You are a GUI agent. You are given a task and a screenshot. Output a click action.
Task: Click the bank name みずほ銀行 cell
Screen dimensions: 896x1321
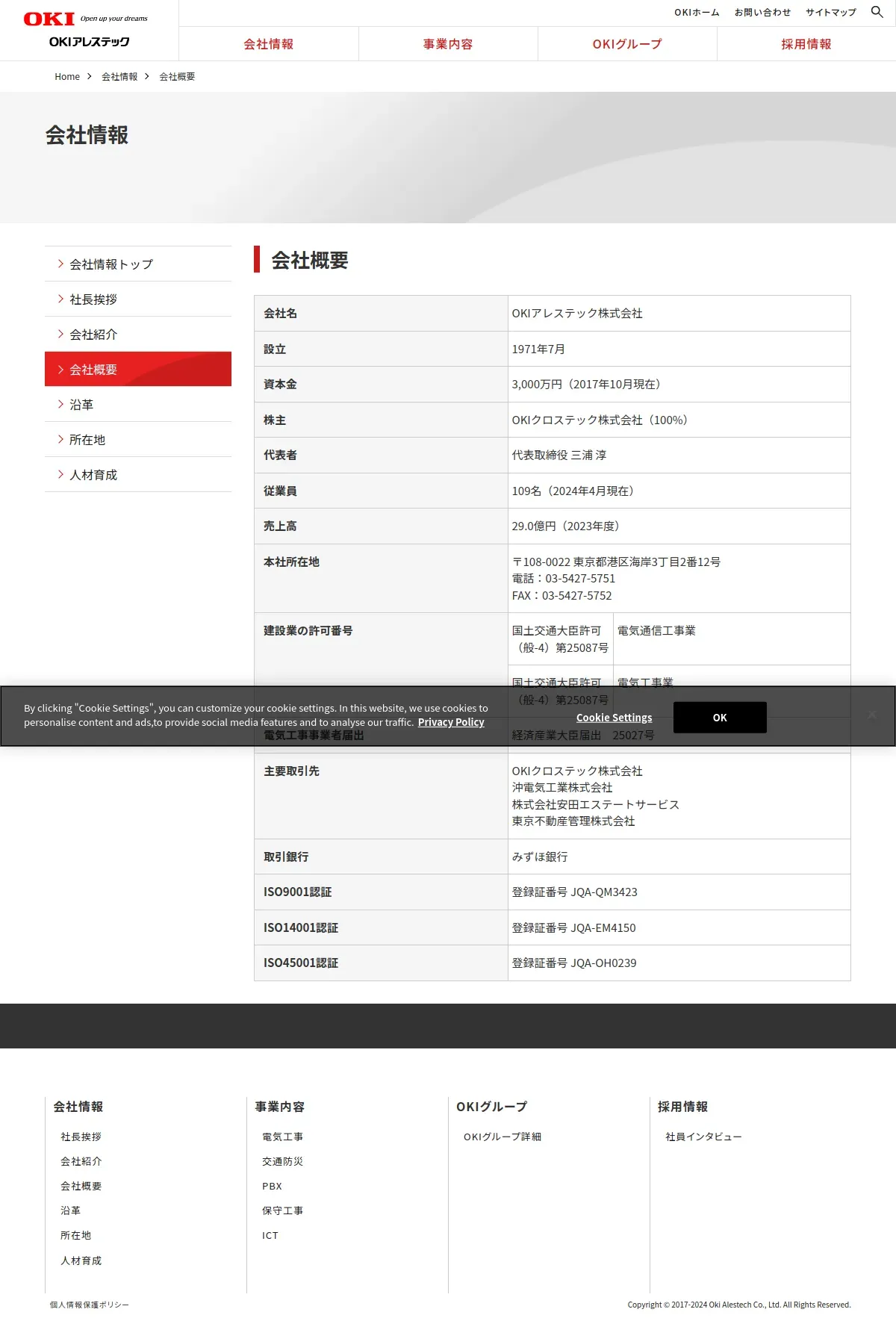point(679,857)
